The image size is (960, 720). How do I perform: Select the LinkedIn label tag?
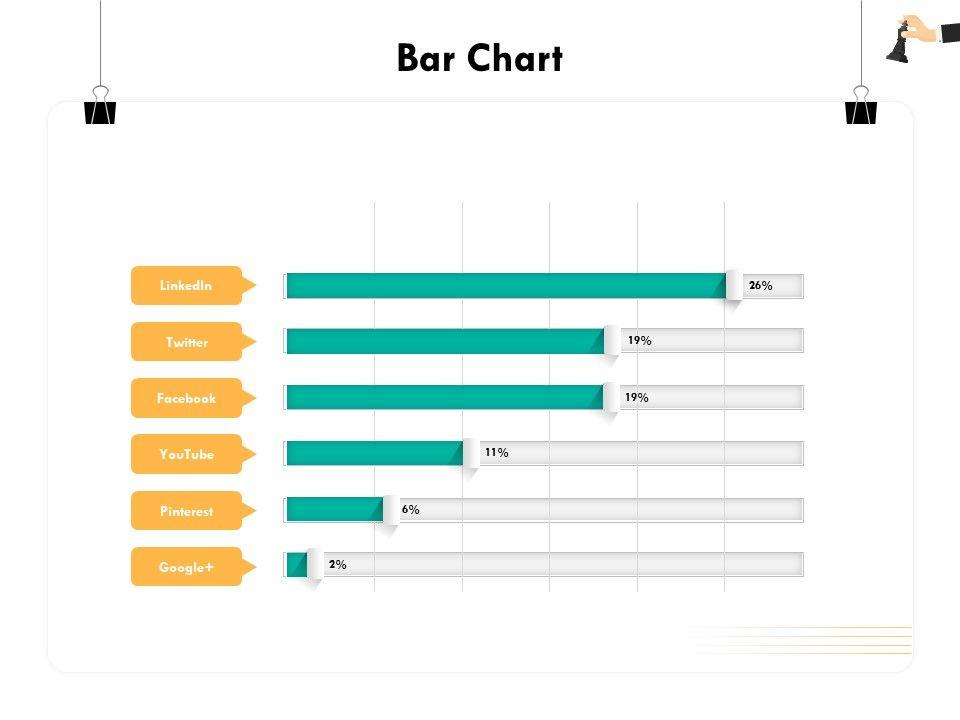tap(186, 285)
